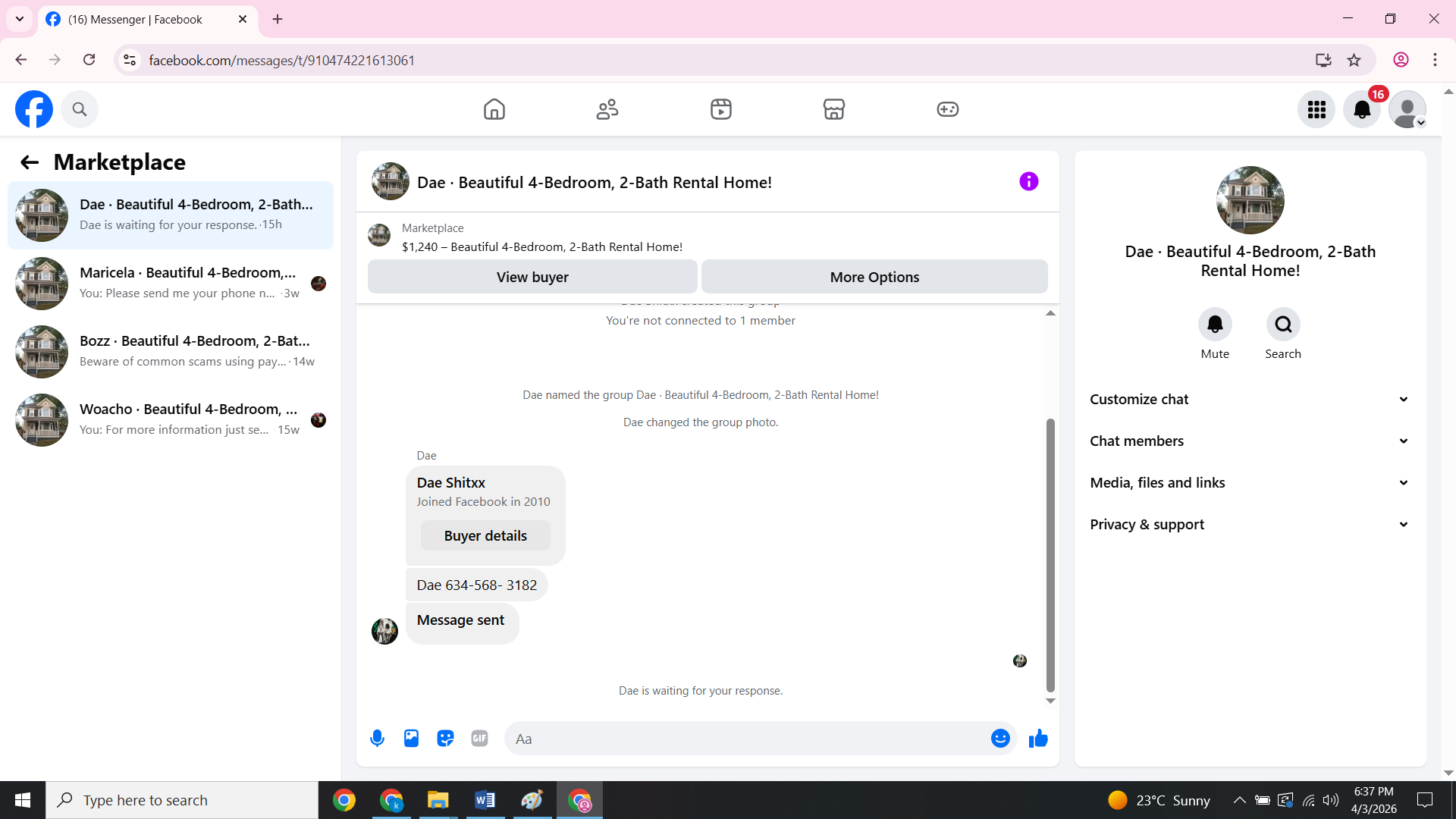Click the Aa message input field

pos(747,739)
